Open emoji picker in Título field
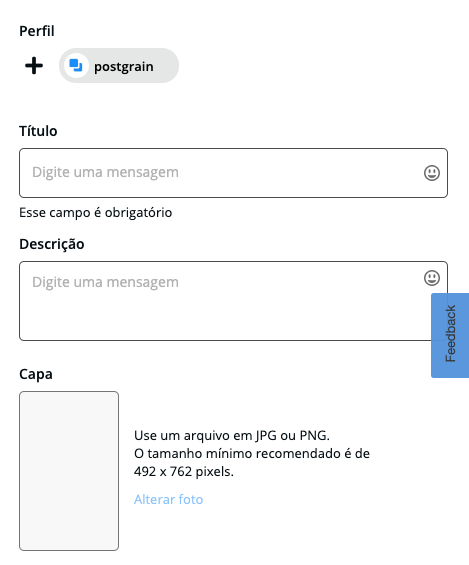Viewport: 469px width, 565px height. [x=432, y=173]
